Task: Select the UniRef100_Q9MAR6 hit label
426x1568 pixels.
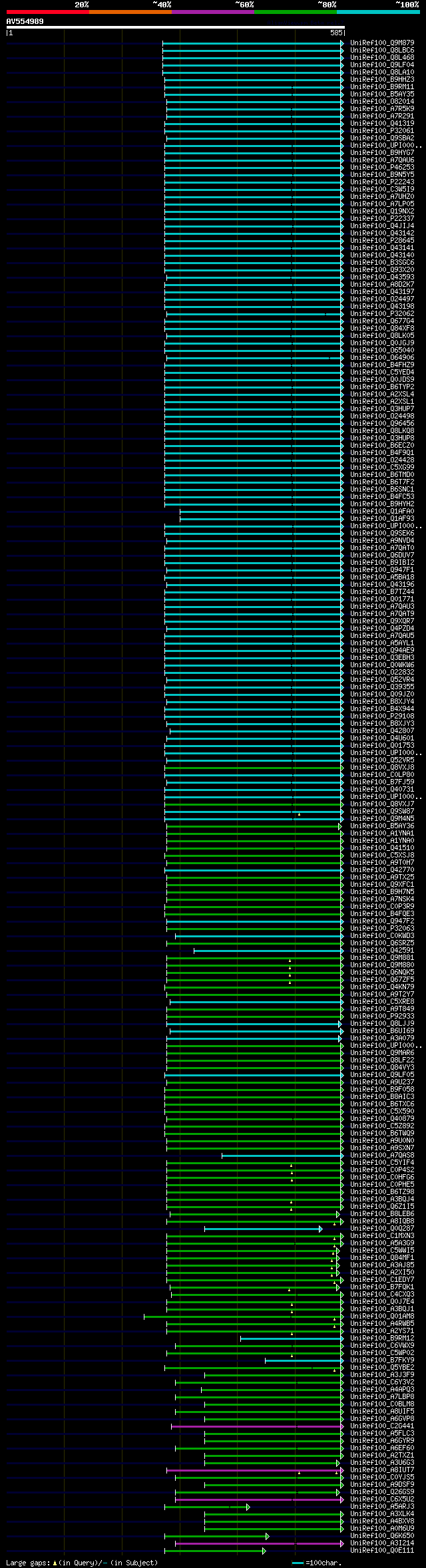Action: pos(382,1053)
